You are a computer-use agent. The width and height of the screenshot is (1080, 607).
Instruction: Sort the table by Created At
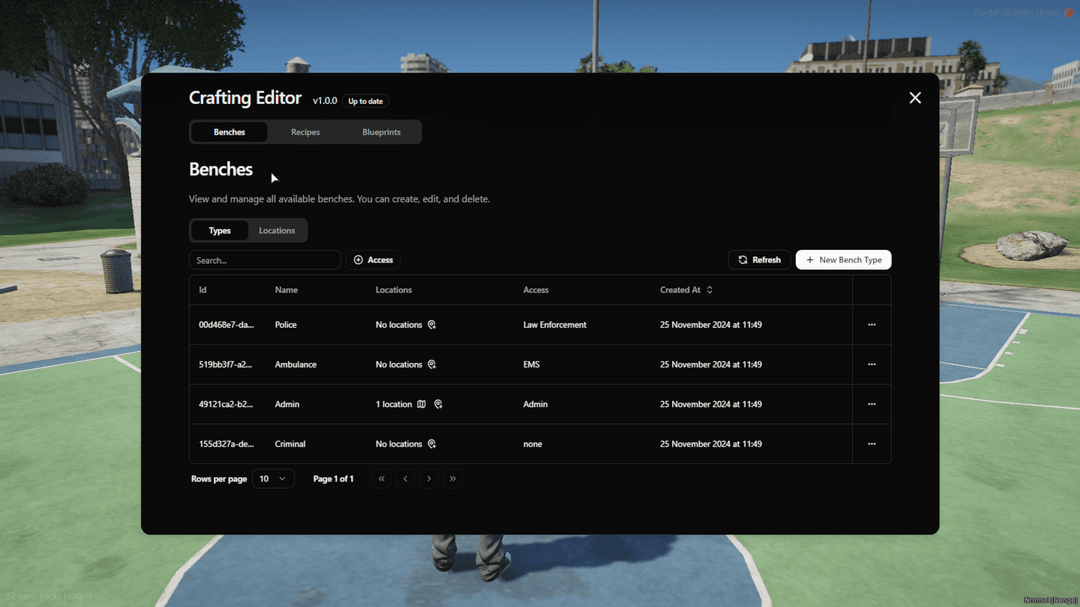686,290
